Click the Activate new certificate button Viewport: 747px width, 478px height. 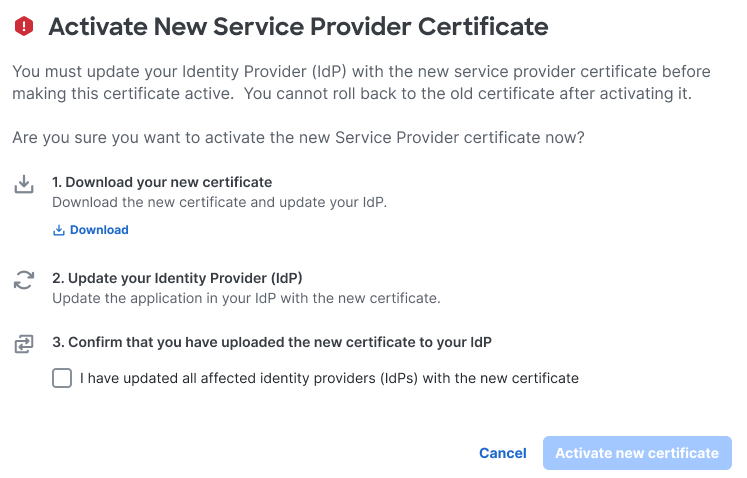pos(637,453)
